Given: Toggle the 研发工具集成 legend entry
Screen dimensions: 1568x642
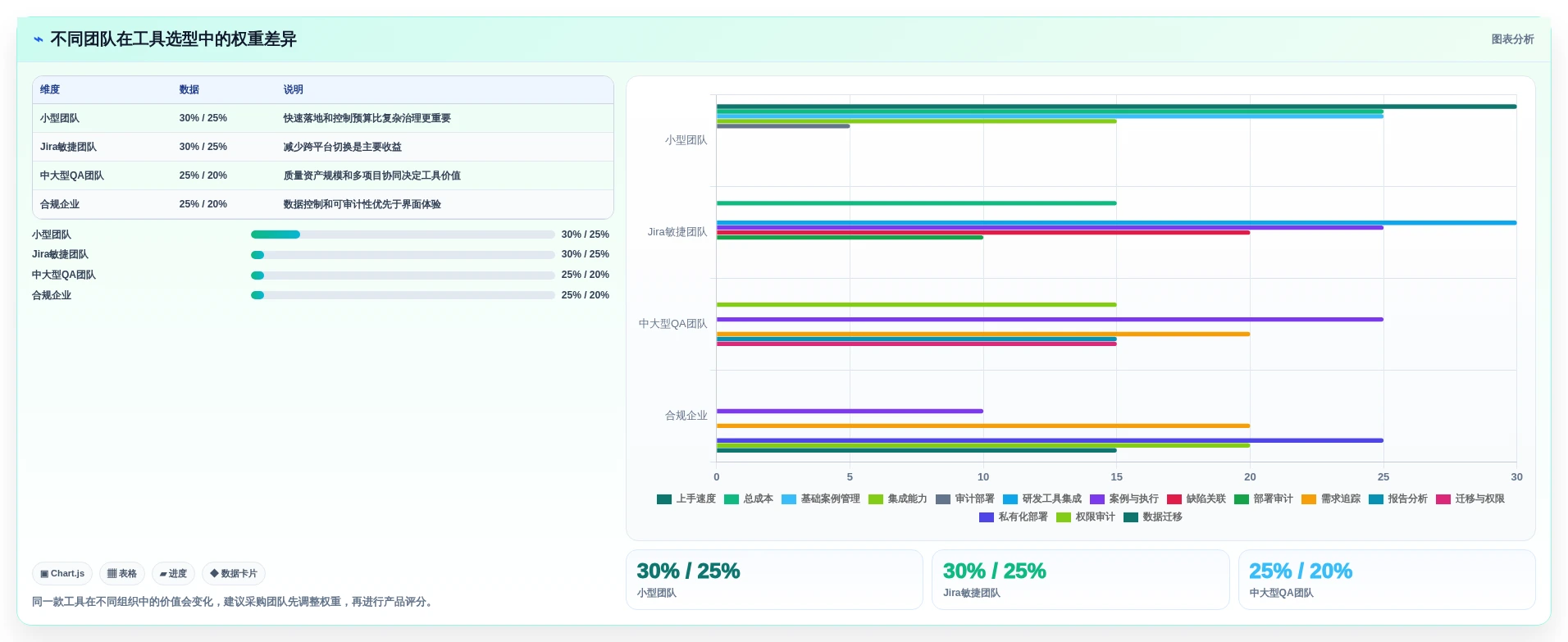Looking at the screenshot, I should 1042,499.
